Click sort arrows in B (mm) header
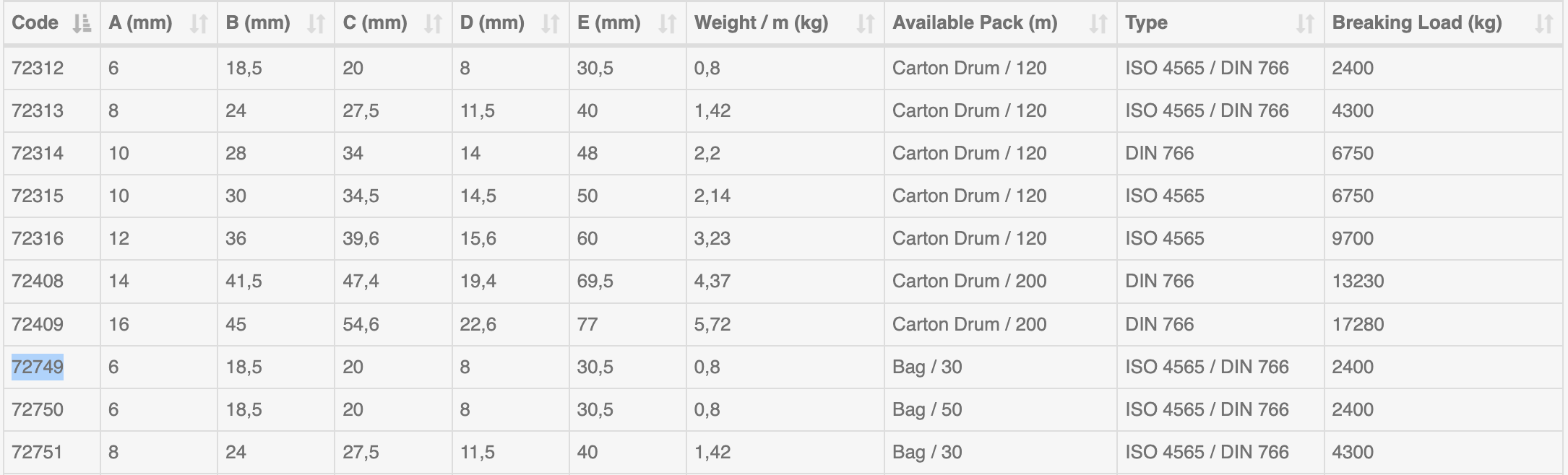 click(x=316, y=24)
